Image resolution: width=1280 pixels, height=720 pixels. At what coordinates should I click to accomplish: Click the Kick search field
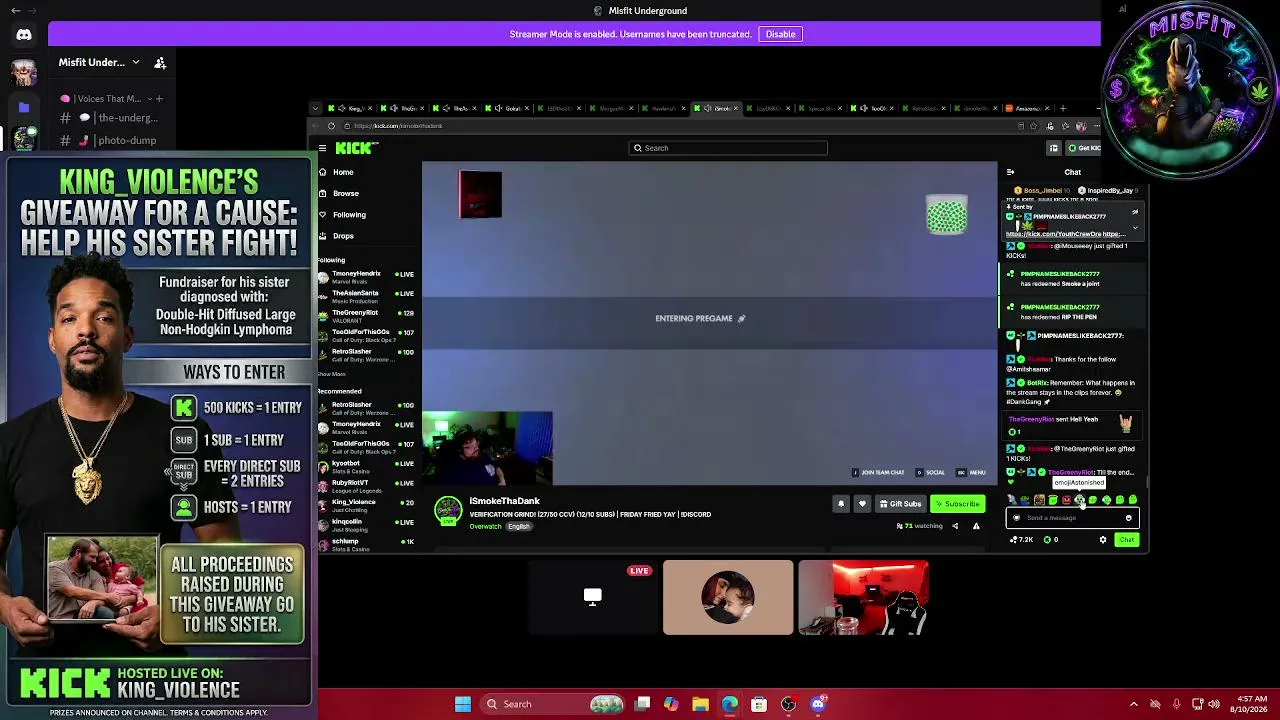click(728, 148)
